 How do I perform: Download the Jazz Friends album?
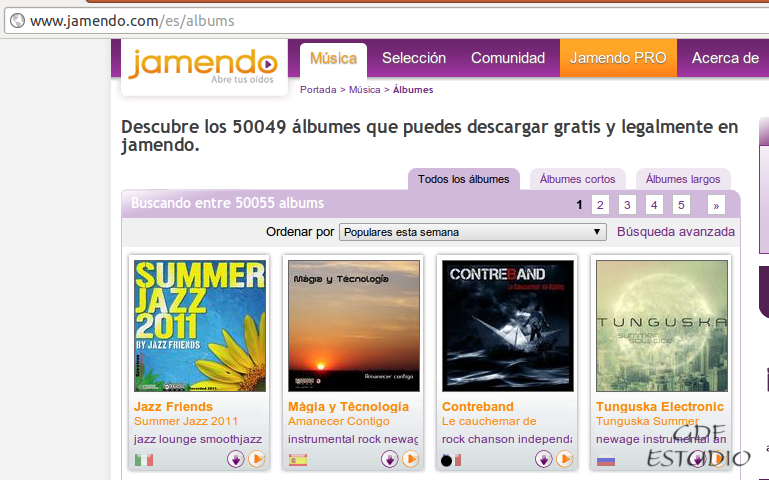[235, 459]
